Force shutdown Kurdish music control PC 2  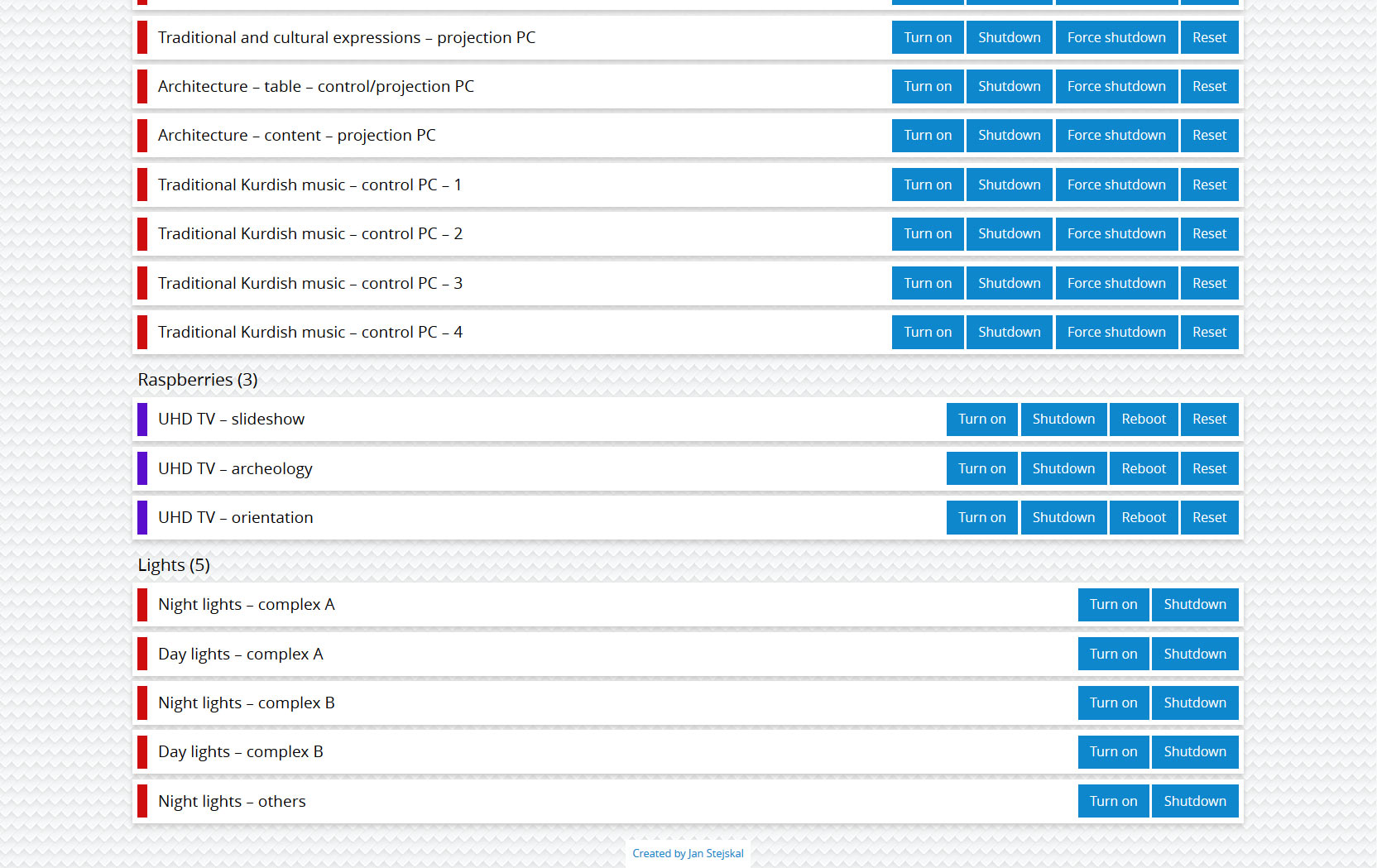tap(1116, 233)
